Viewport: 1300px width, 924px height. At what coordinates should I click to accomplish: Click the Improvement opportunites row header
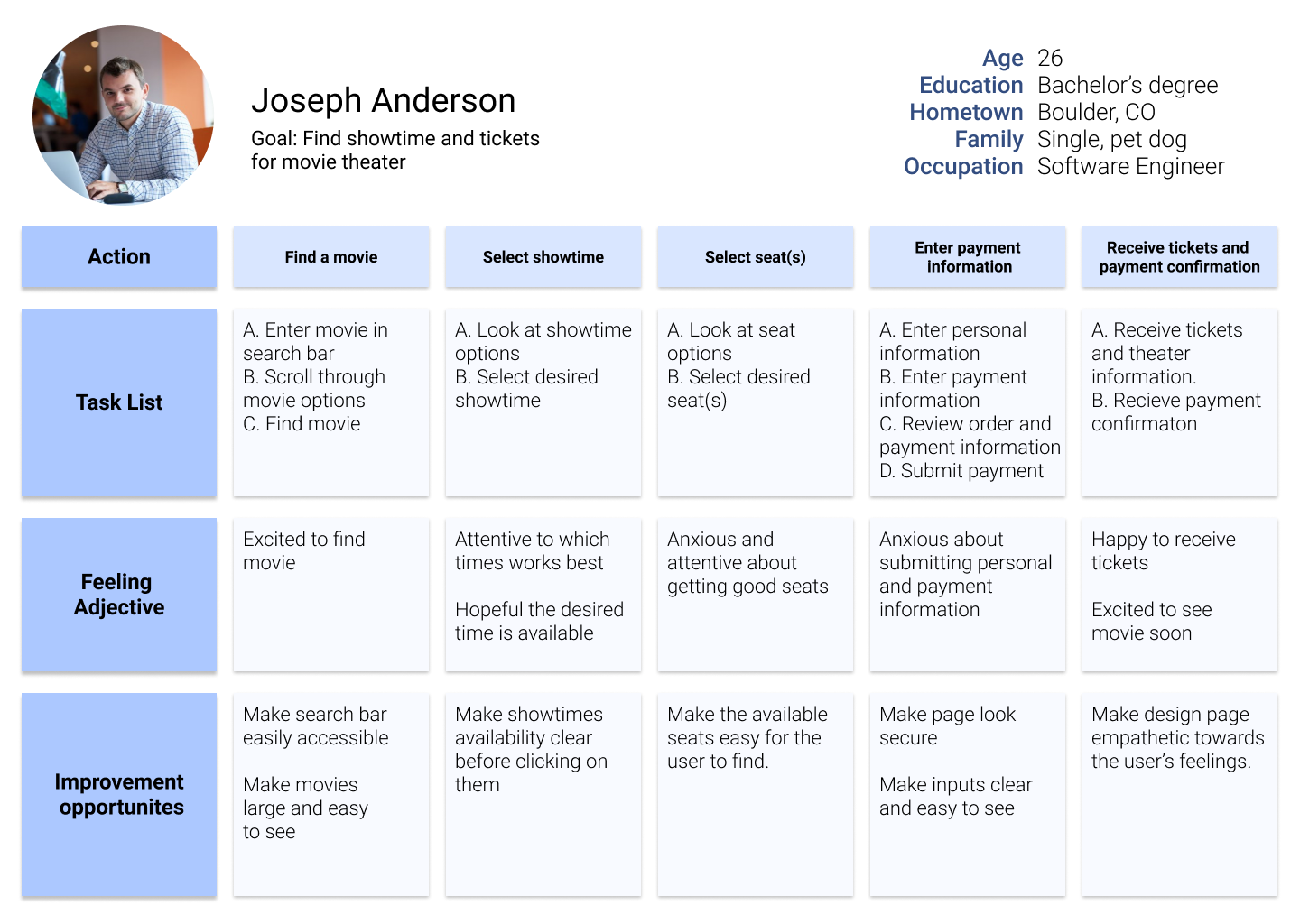[119, 794]
